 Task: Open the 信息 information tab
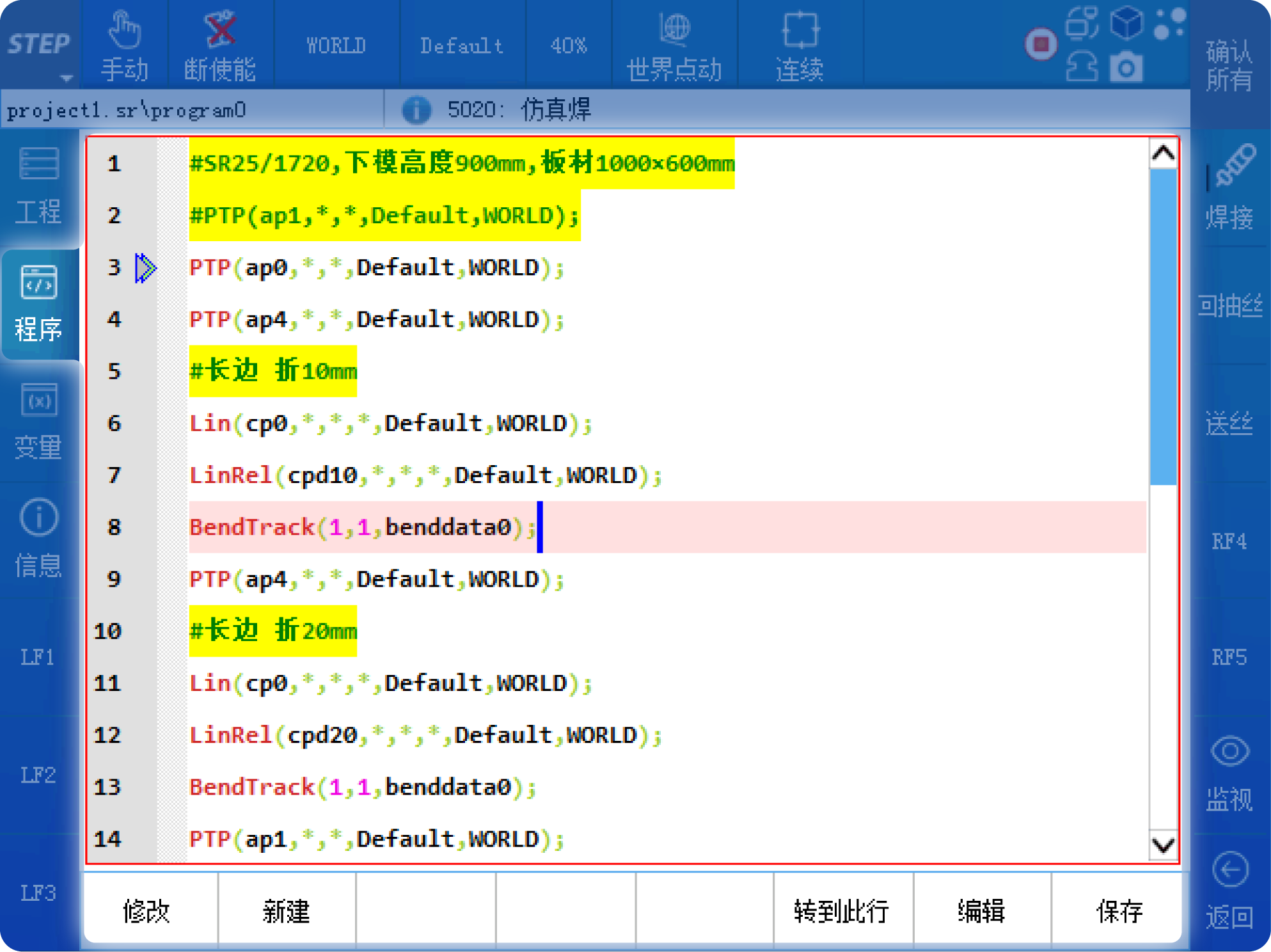(x=39, y=540)
